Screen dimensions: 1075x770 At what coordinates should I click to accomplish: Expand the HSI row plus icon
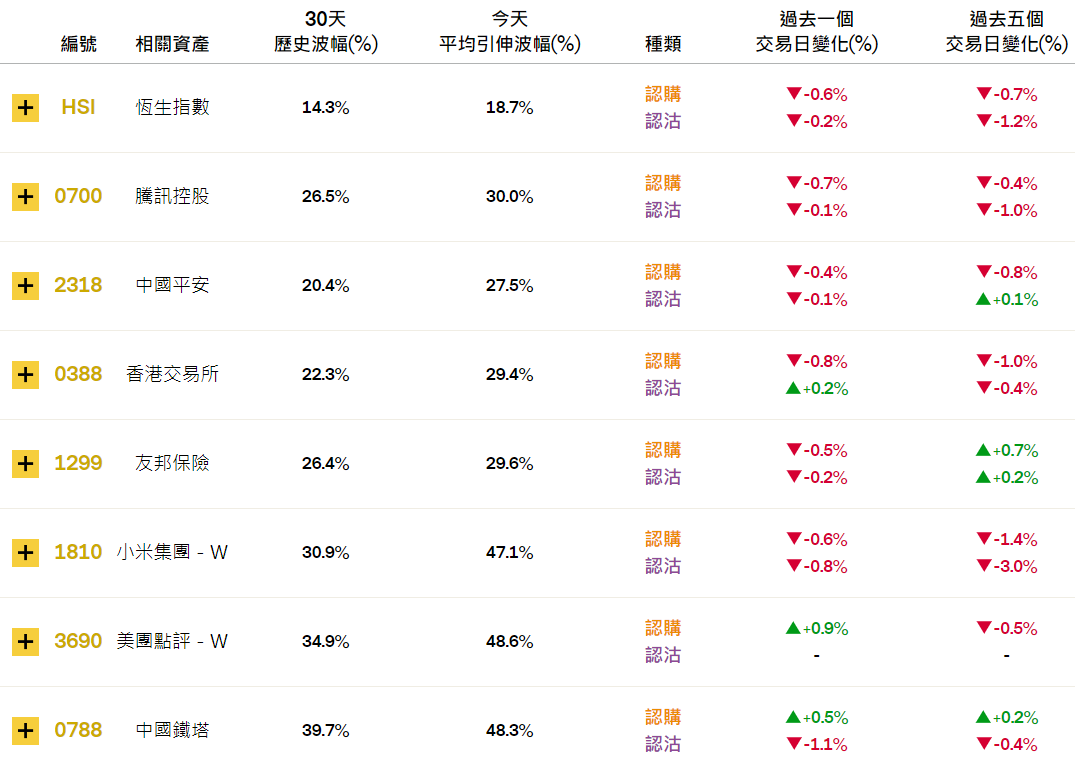(25, 108)
